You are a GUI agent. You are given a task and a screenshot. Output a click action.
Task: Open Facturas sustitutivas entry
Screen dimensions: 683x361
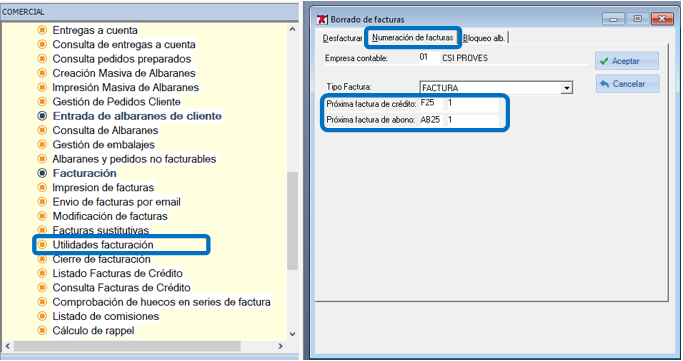[x=101, y=230]
